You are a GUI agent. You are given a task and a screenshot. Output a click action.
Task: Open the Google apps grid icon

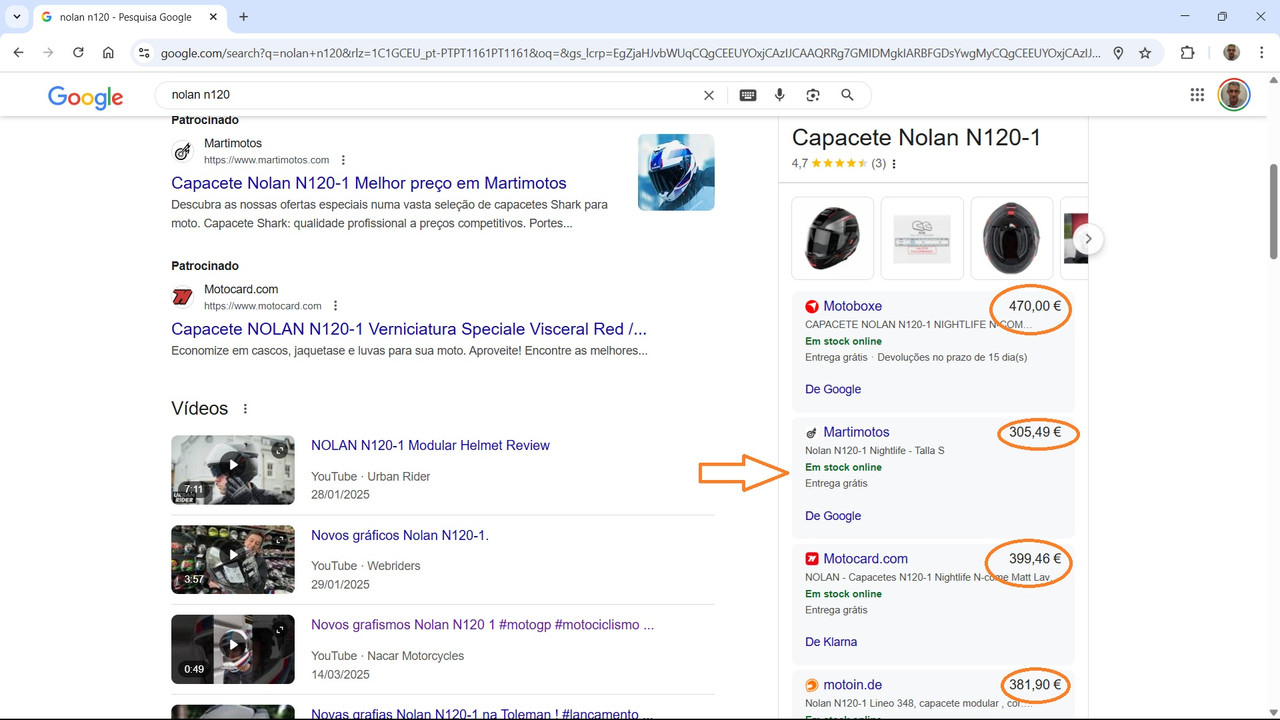[1197, 95]
